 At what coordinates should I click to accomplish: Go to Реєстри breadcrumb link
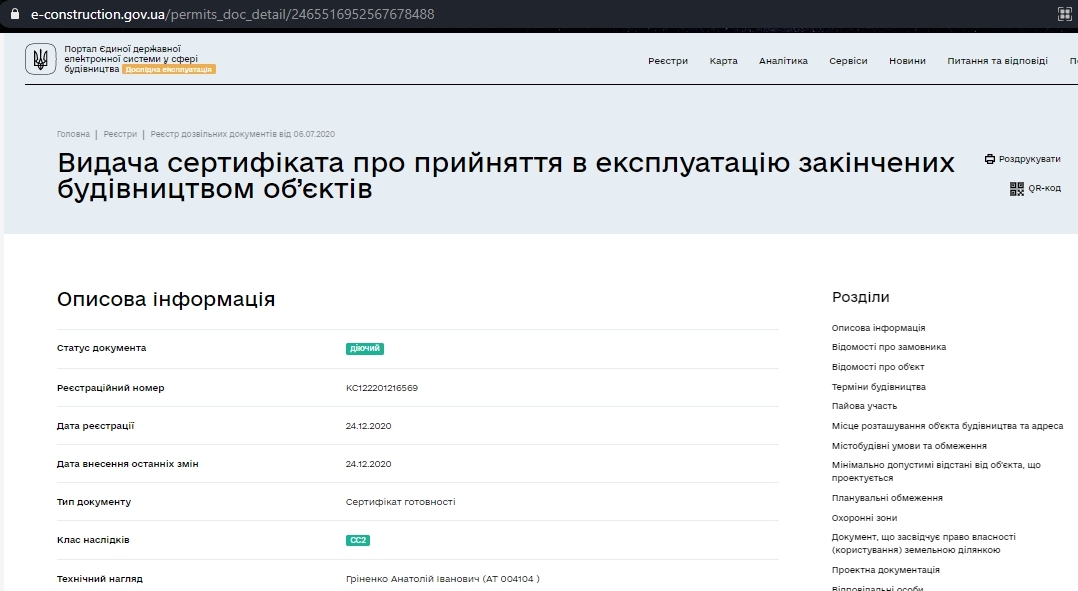[120, 134]
